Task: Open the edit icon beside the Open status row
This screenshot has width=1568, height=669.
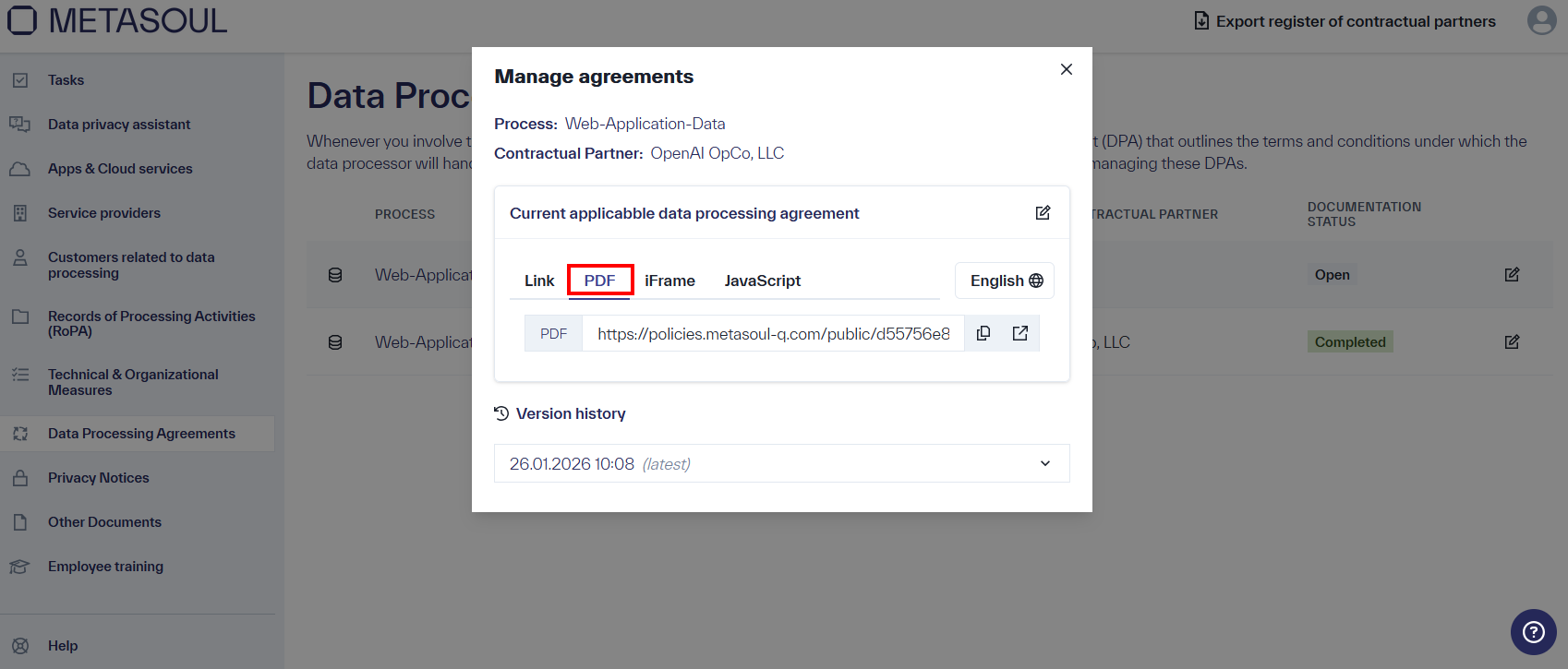Action: coord(1512,274)
